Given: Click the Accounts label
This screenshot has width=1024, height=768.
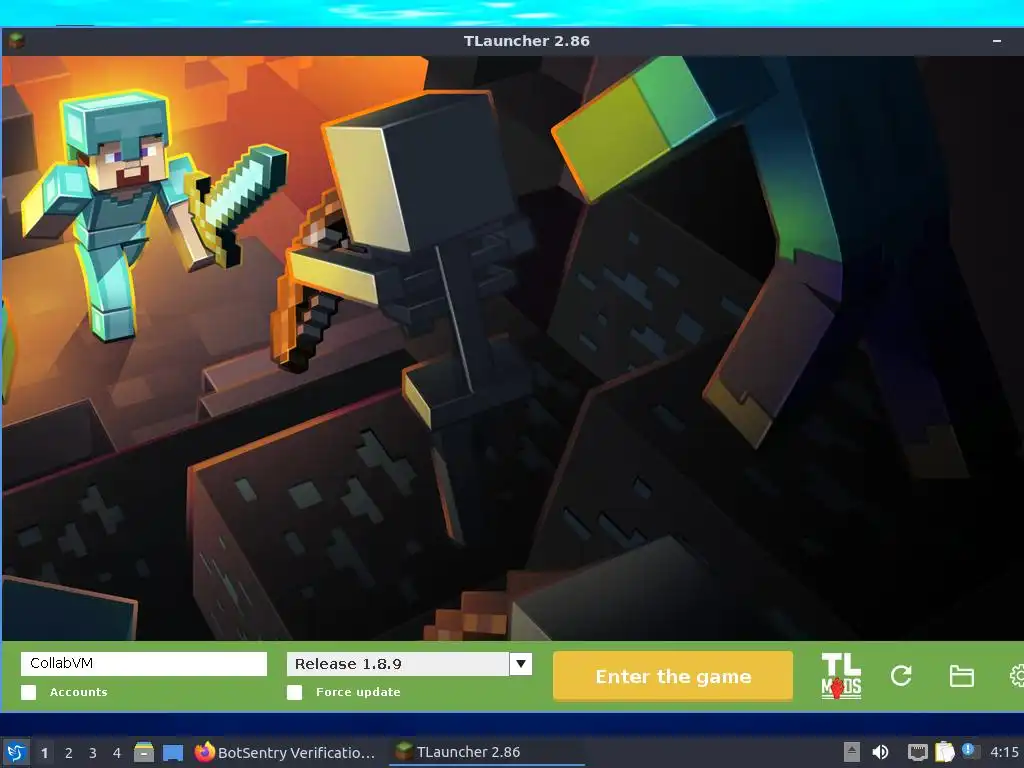Looking at the screenshot, I should [x=78, y=692].
